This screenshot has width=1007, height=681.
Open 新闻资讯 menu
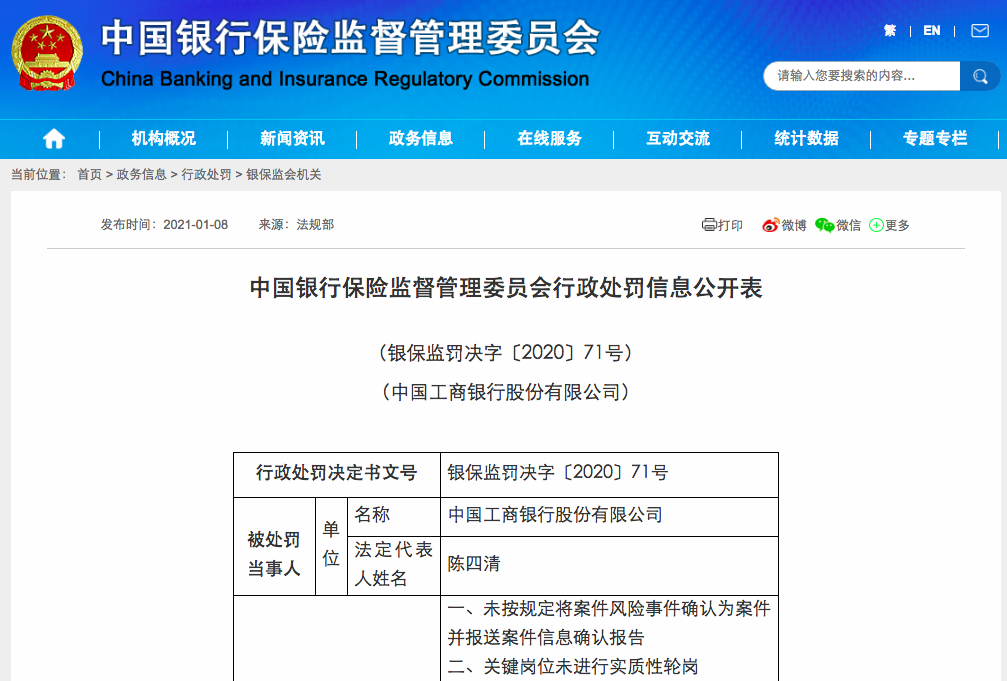pyautogui.click(x=292, y=138)
